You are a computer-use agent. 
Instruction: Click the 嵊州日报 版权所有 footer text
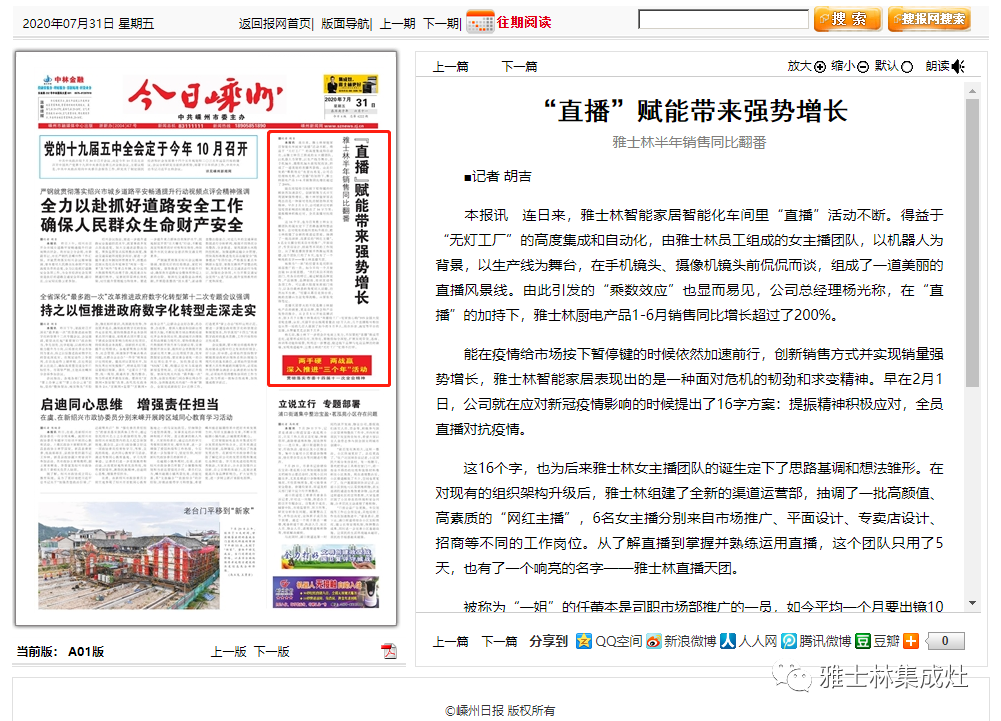(x=500, y=710)
